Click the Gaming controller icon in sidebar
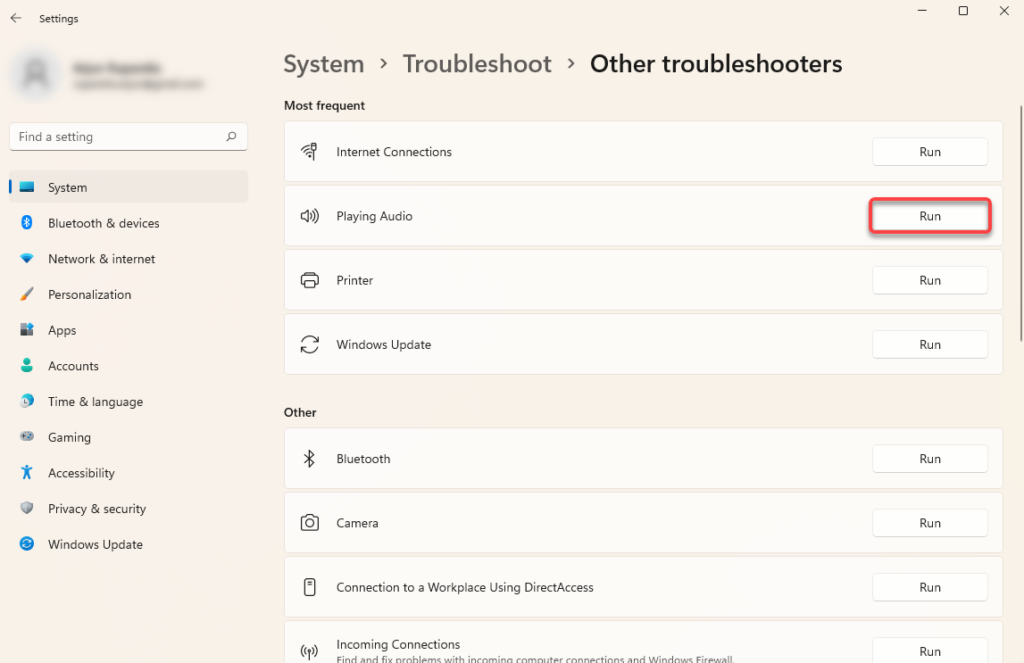The width and height of the screenshot is (1024, 663). point(27,437)
